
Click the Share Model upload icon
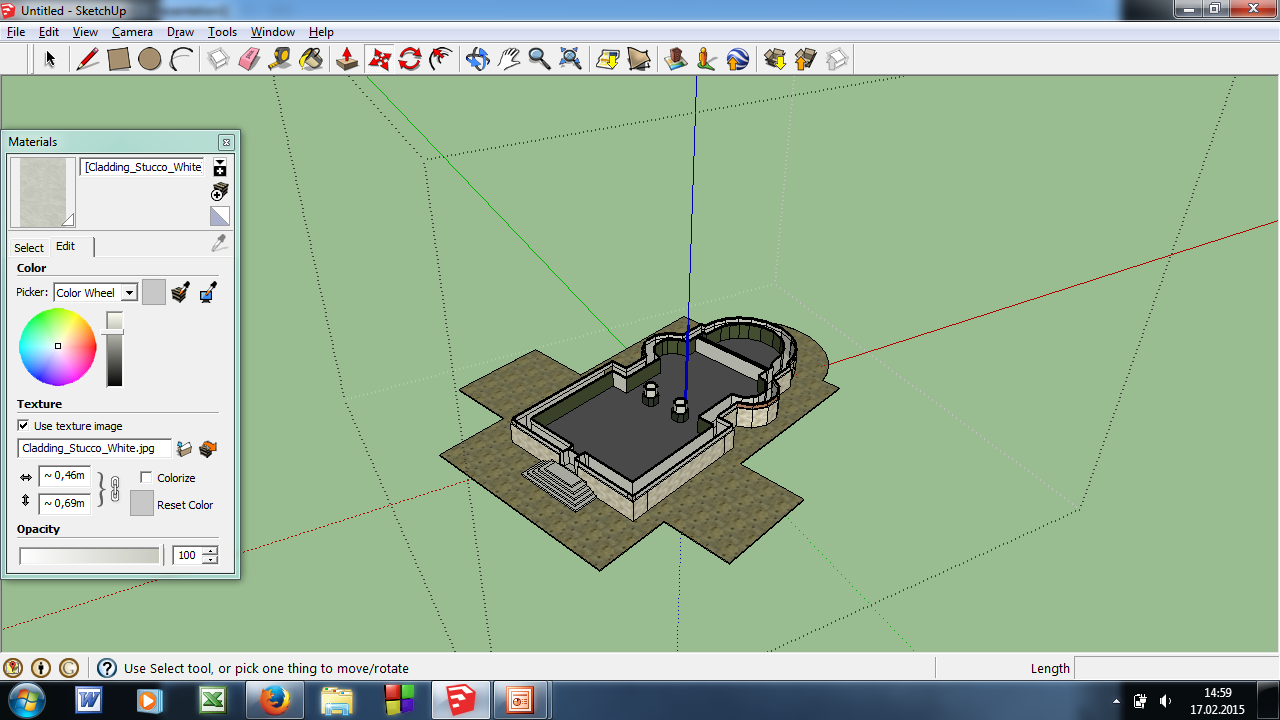click(806, 60)
